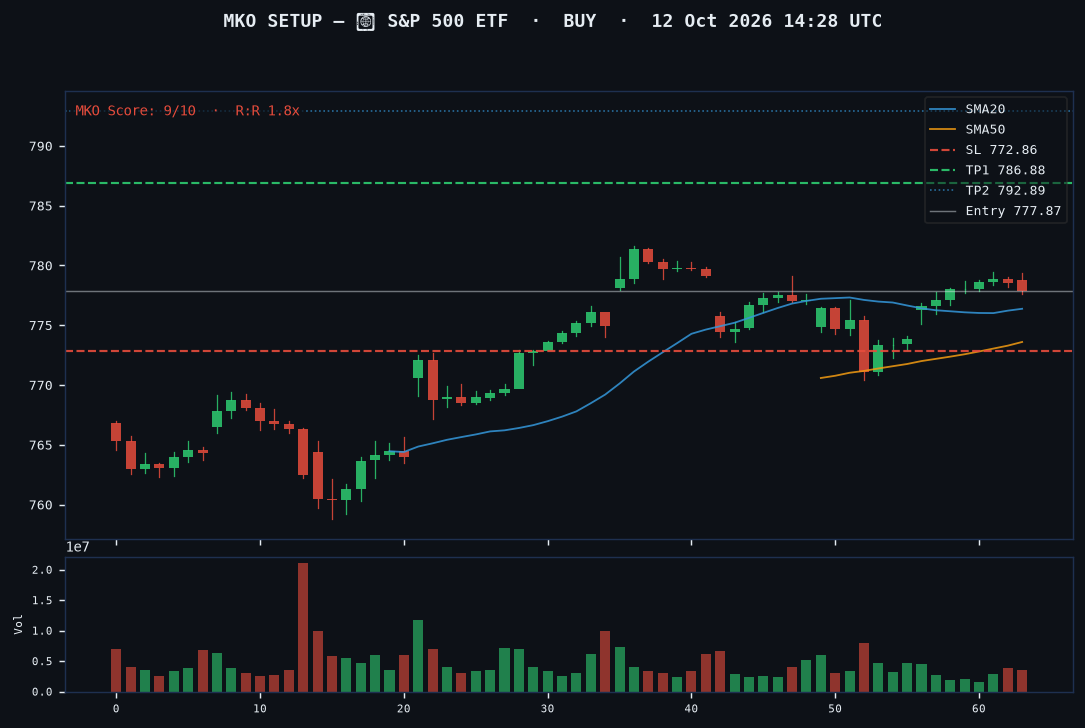The width and height of the screenshot is (1085, 728).
Task: Click the 780 price axis label
Action: pos(41,266)
